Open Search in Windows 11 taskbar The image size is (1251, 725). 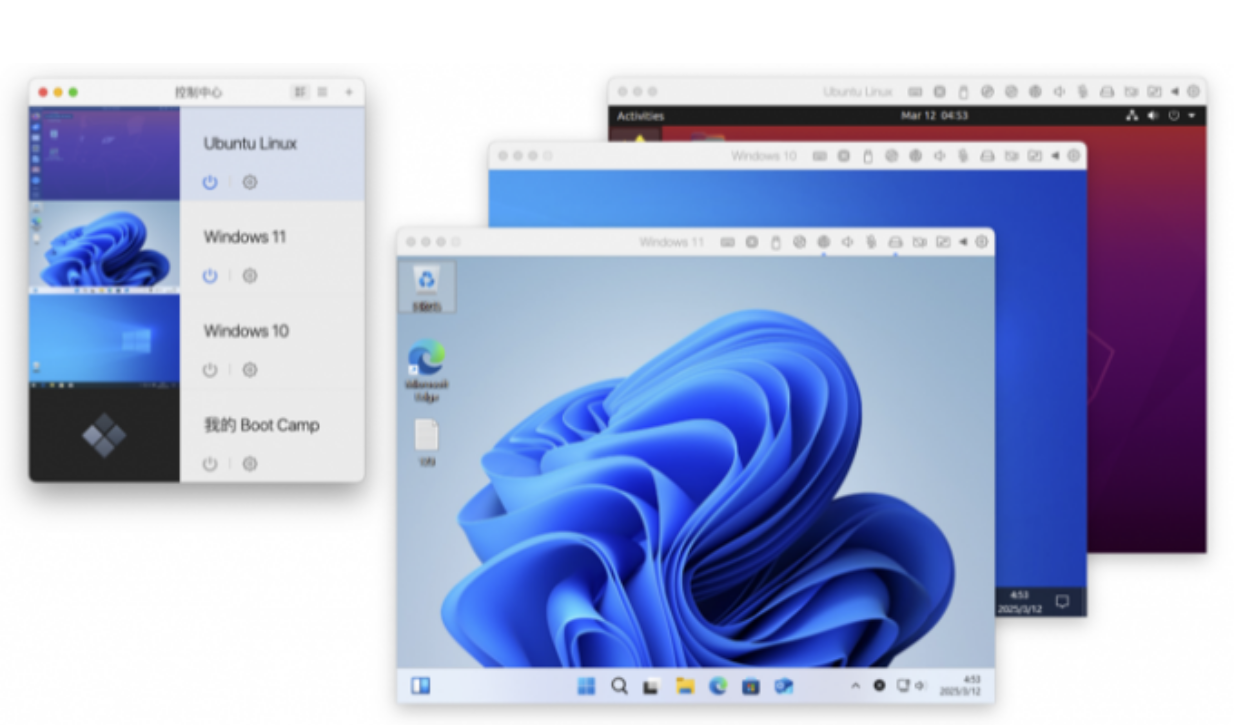[x=619, y=686]
